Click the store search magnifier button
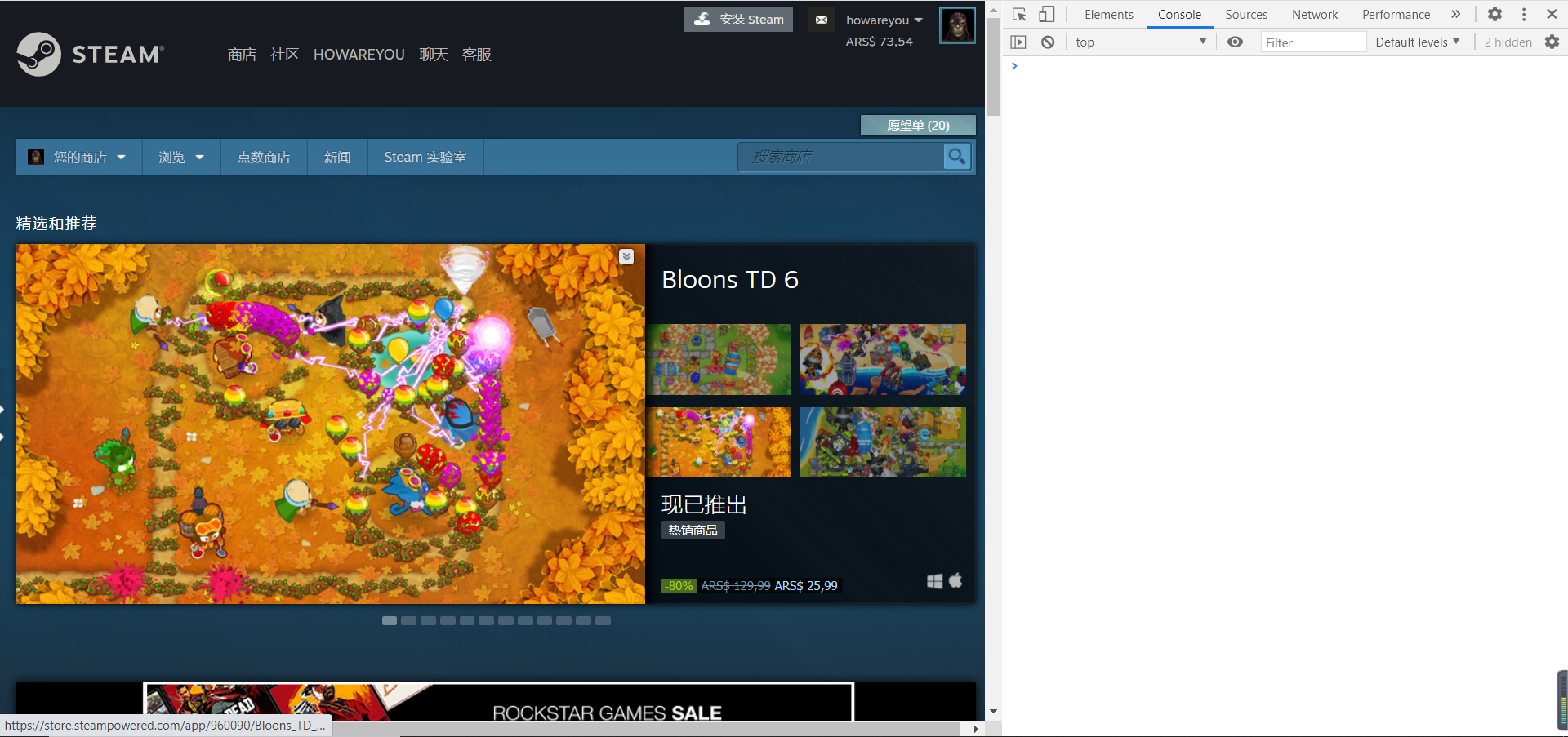1568x737 pixels. point(956,156)
